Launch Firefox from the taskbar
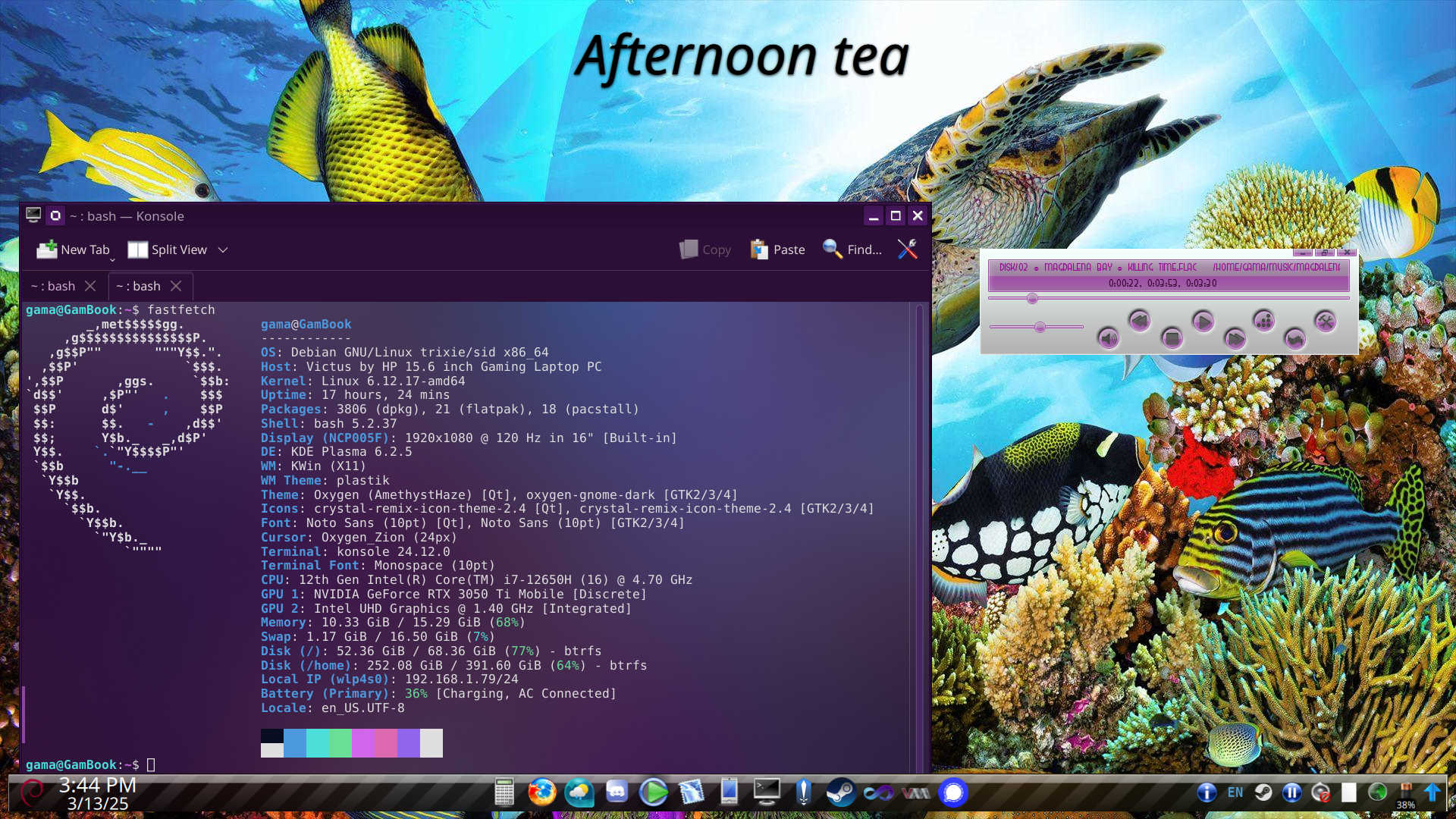 pos(541,792)
